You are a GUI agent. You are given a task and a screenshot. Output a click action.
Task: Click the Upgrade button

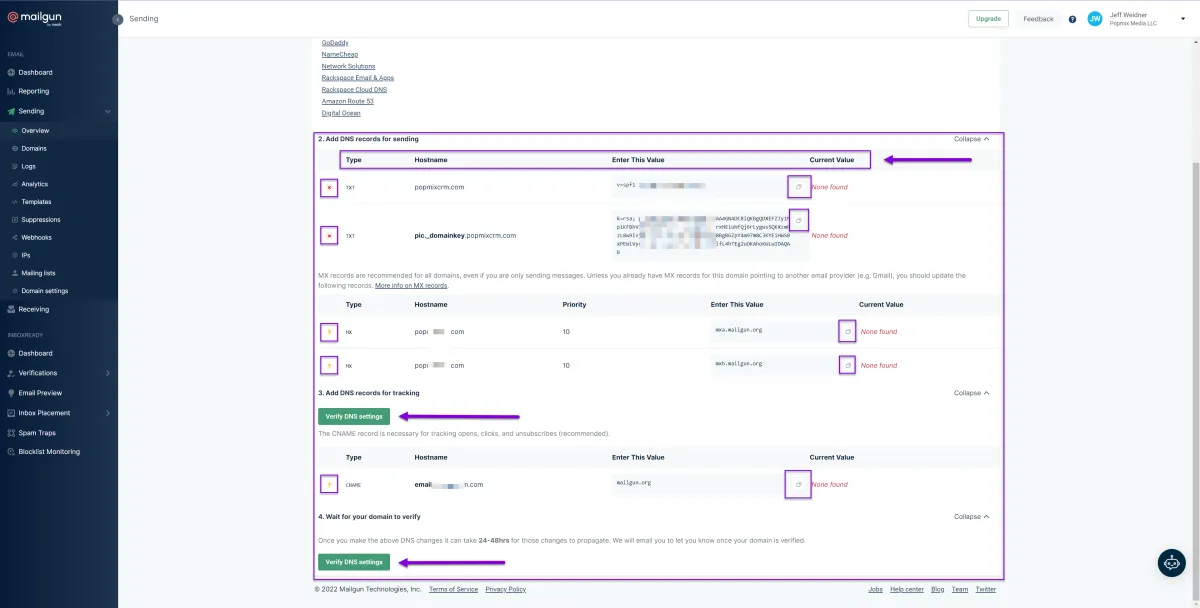point(988,19)
